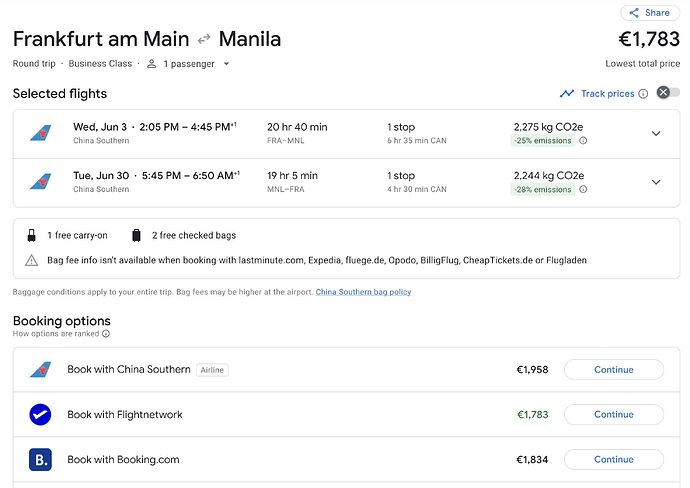
Task: Click the €1,834 Booking.com price
Action: [532, 459]
